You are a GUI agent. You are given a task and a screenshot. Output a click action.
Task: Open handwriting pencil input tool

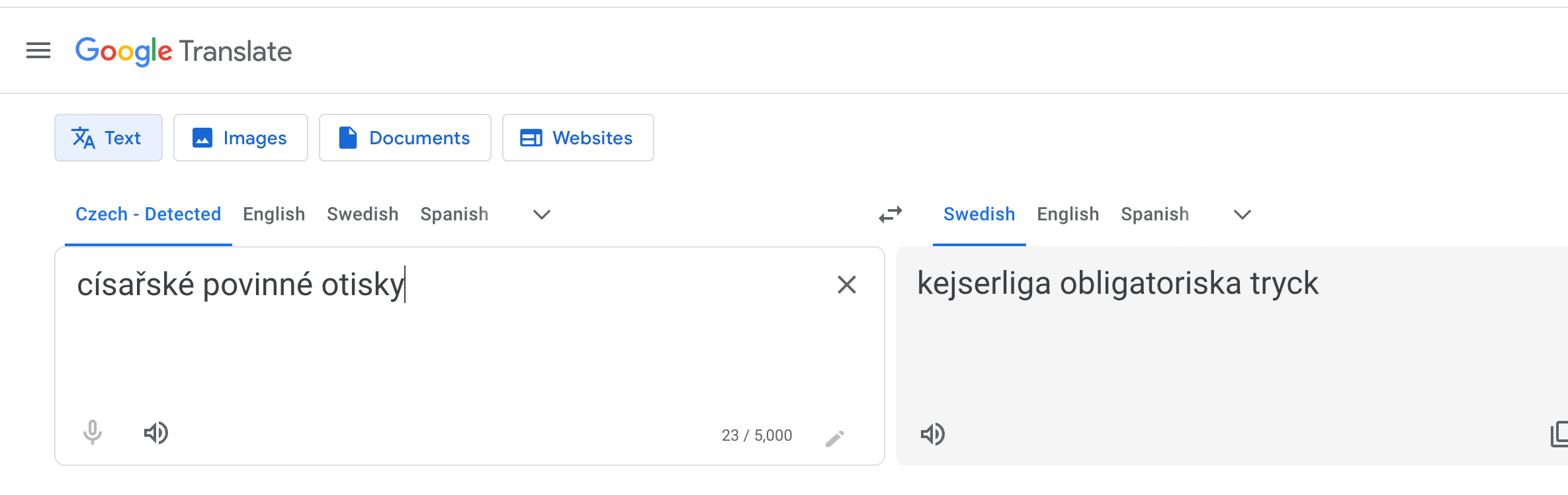(835, 438)
